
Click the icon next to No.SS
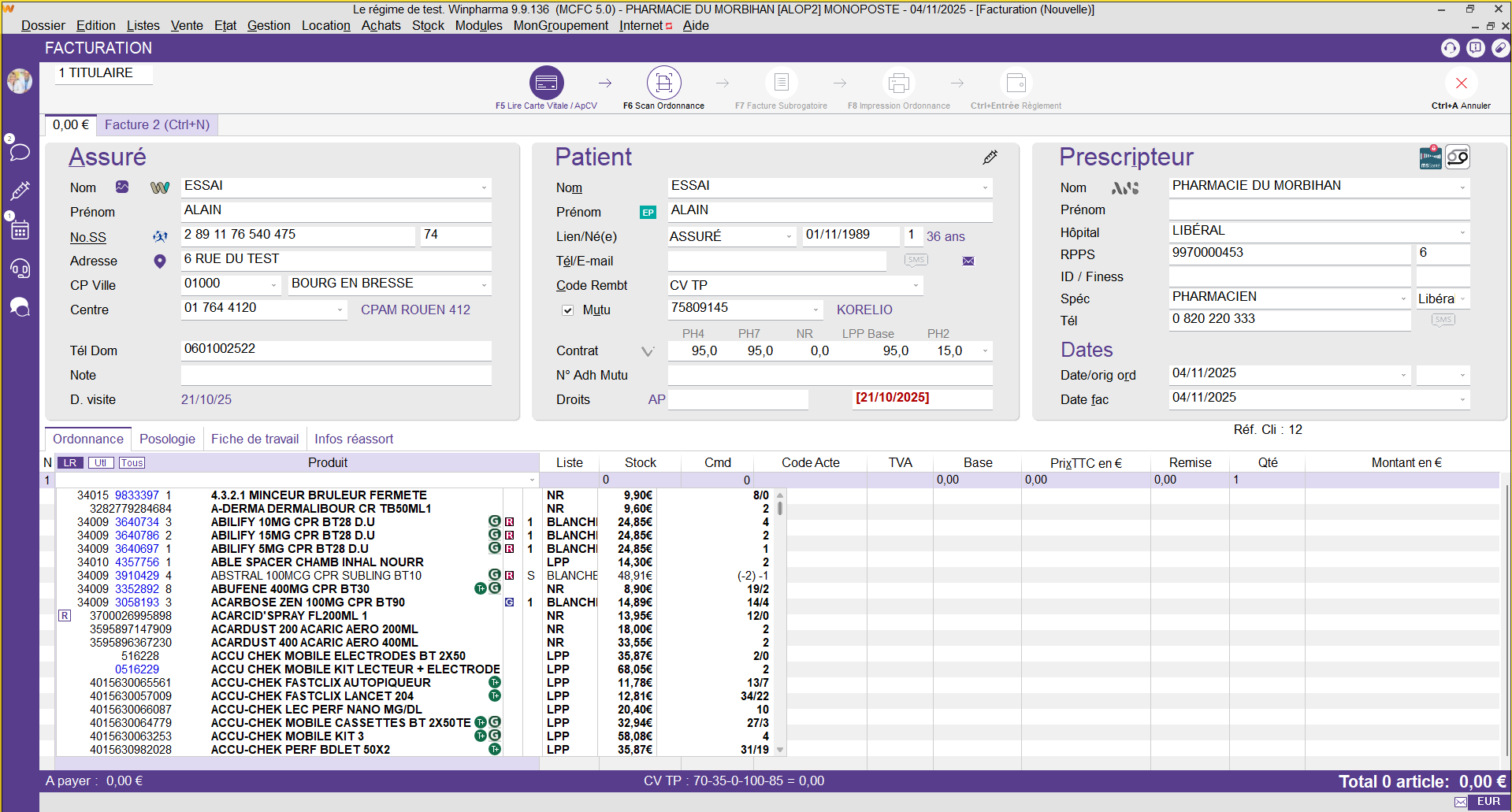160,236
